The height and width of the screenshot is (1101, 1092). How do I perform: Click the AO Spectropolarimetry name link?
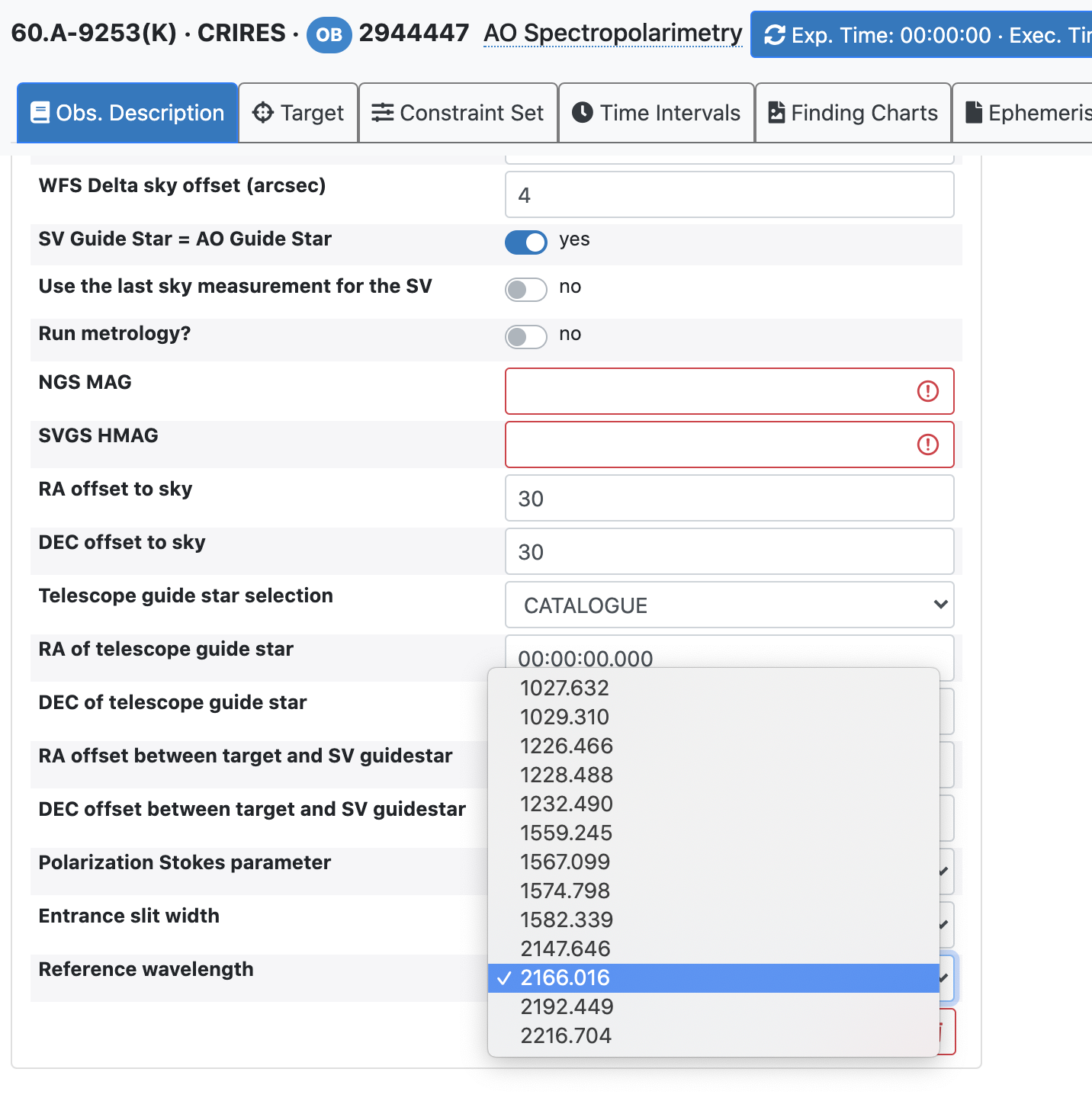[612, 34]
